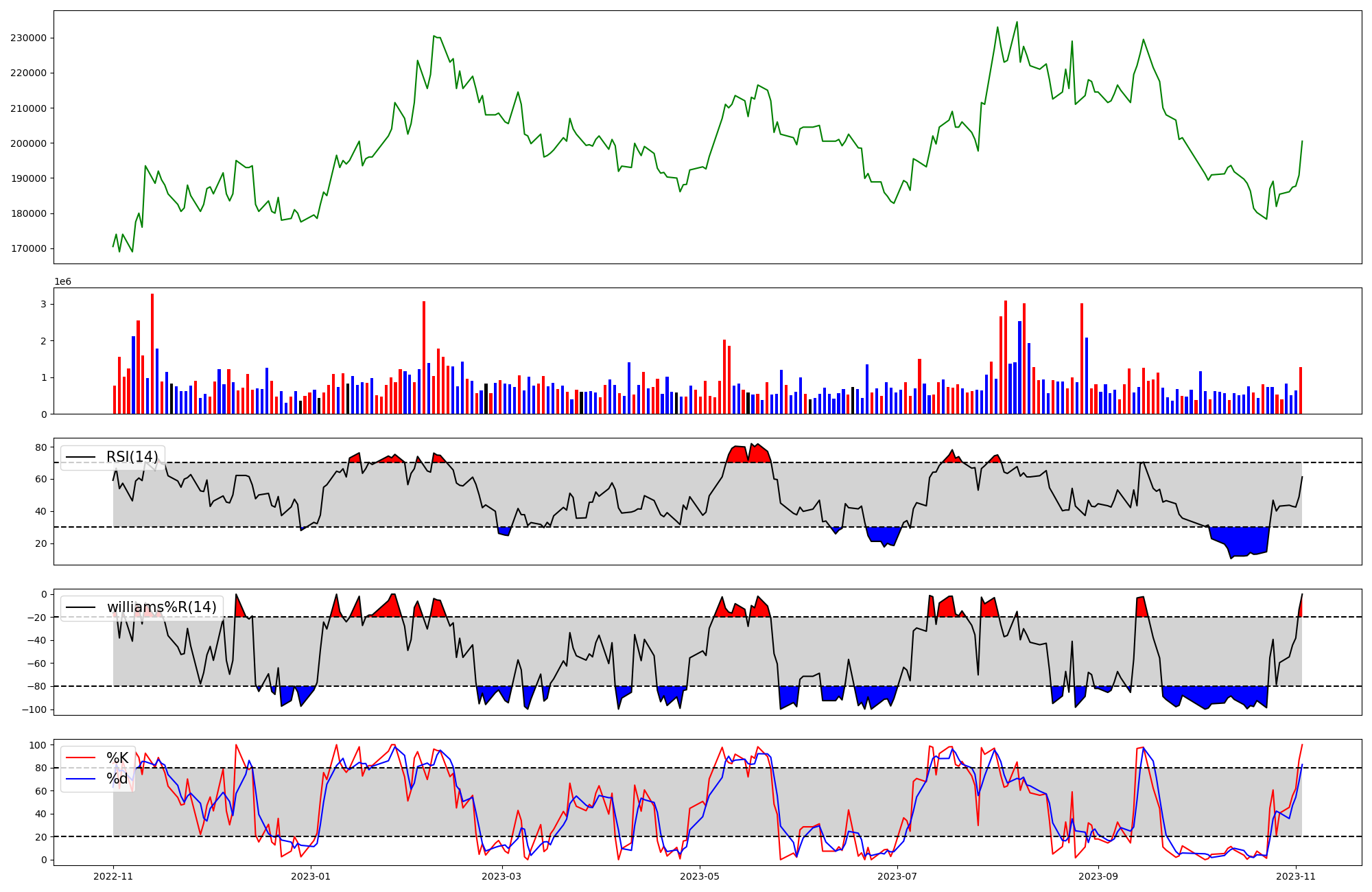1372x892 pixels.
Task: Click the 2023-07 x-axis date label
Action: click(x=897, y=876)
